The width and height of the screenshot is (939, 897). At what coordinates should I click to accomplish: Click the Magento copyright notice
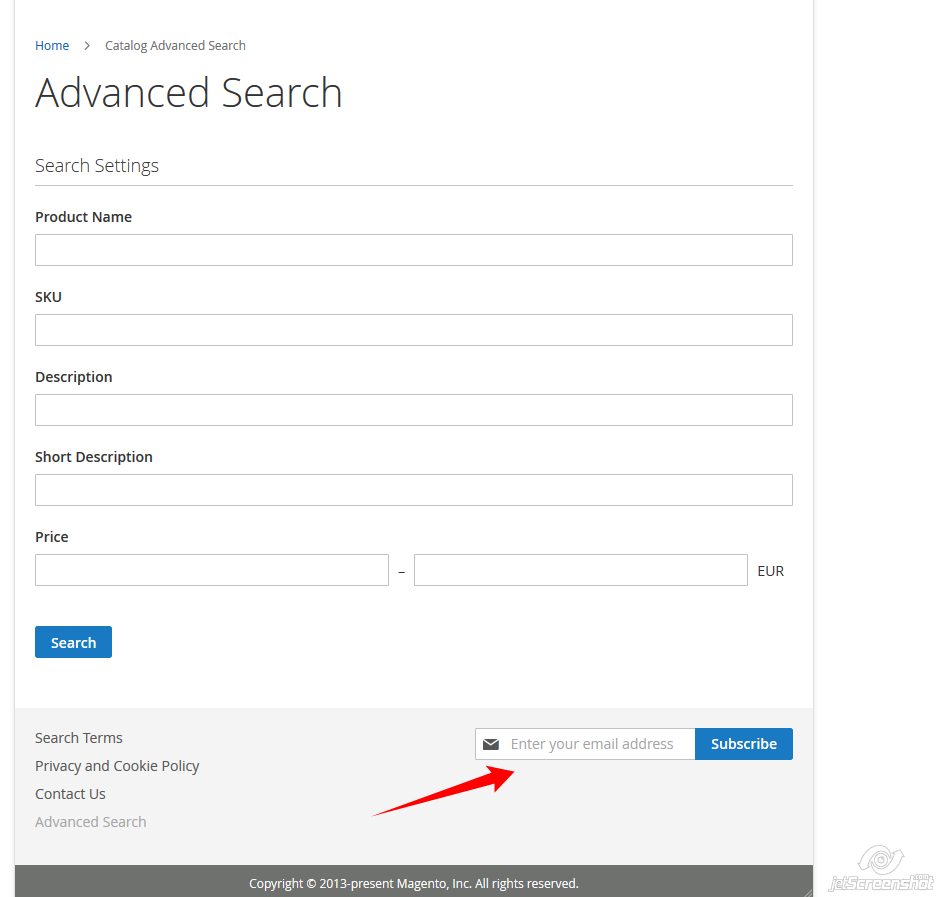[414, 883]
